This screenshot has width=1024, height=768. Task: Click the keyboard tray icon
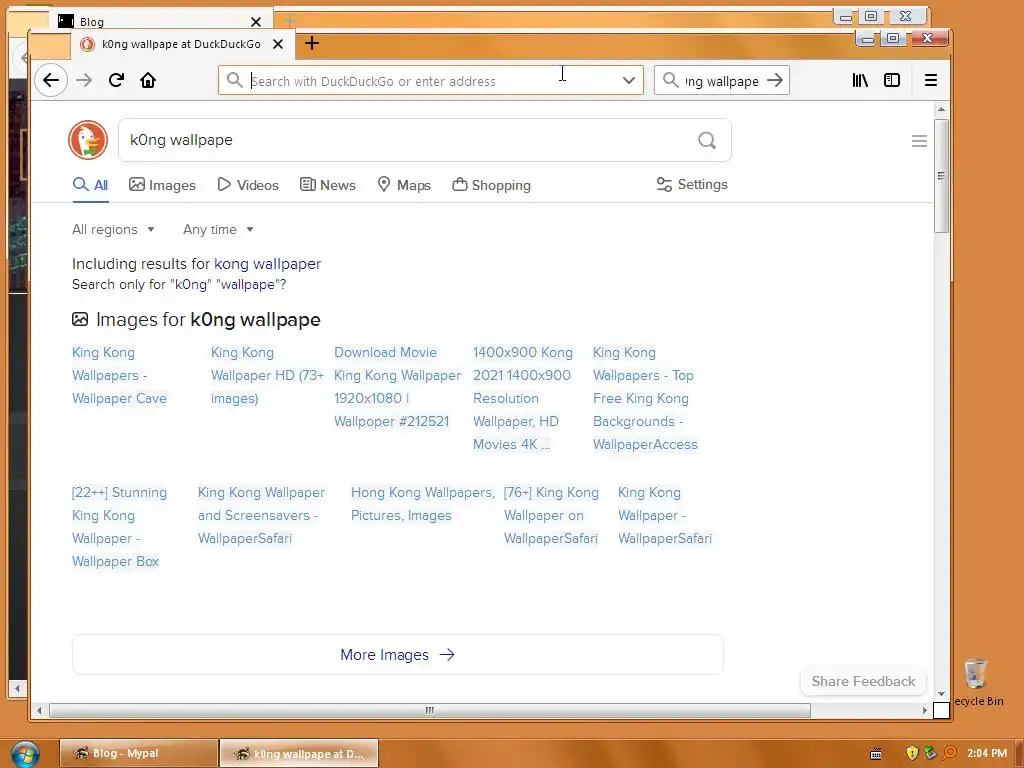tap(876, 754)
